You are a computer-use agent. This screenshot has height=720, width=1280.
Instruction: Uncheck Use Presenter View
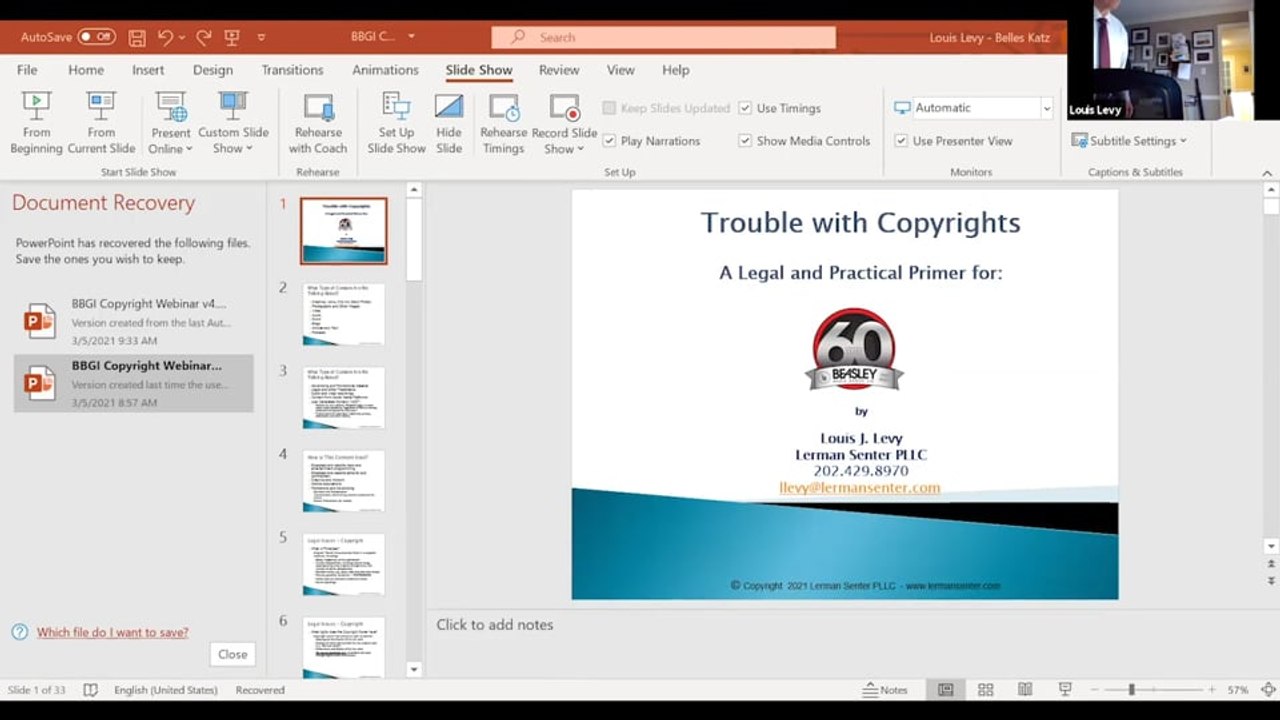(901, 141)
